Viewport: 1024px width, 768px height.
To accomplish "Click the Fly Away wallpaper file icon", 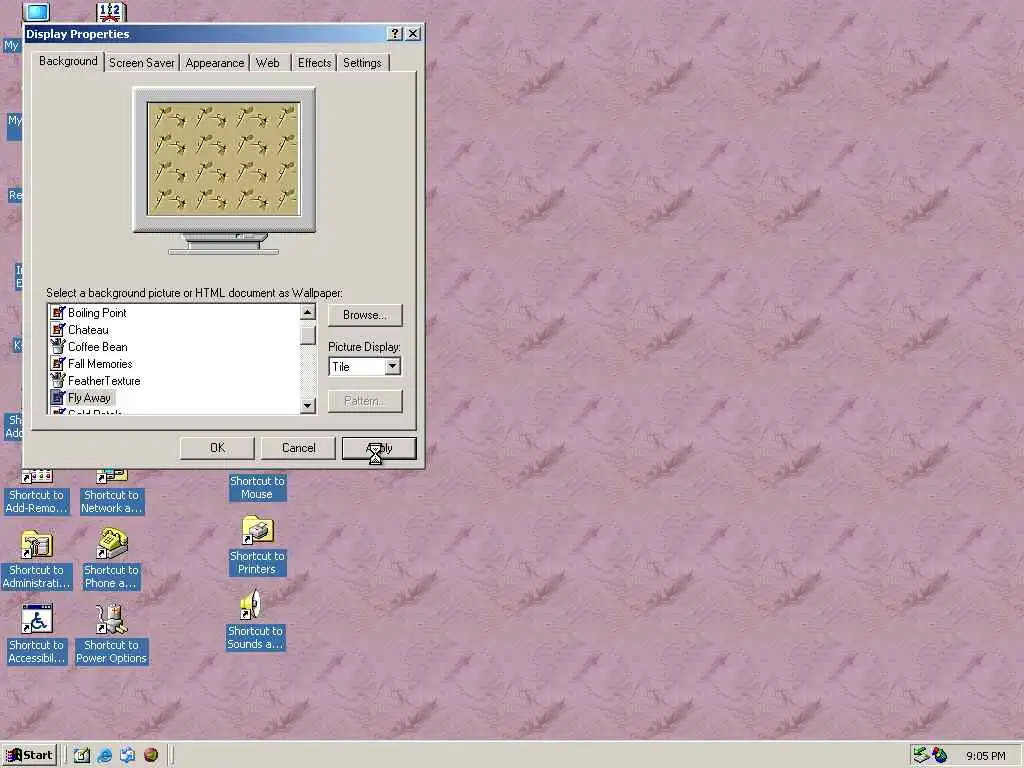I will 58,398.
